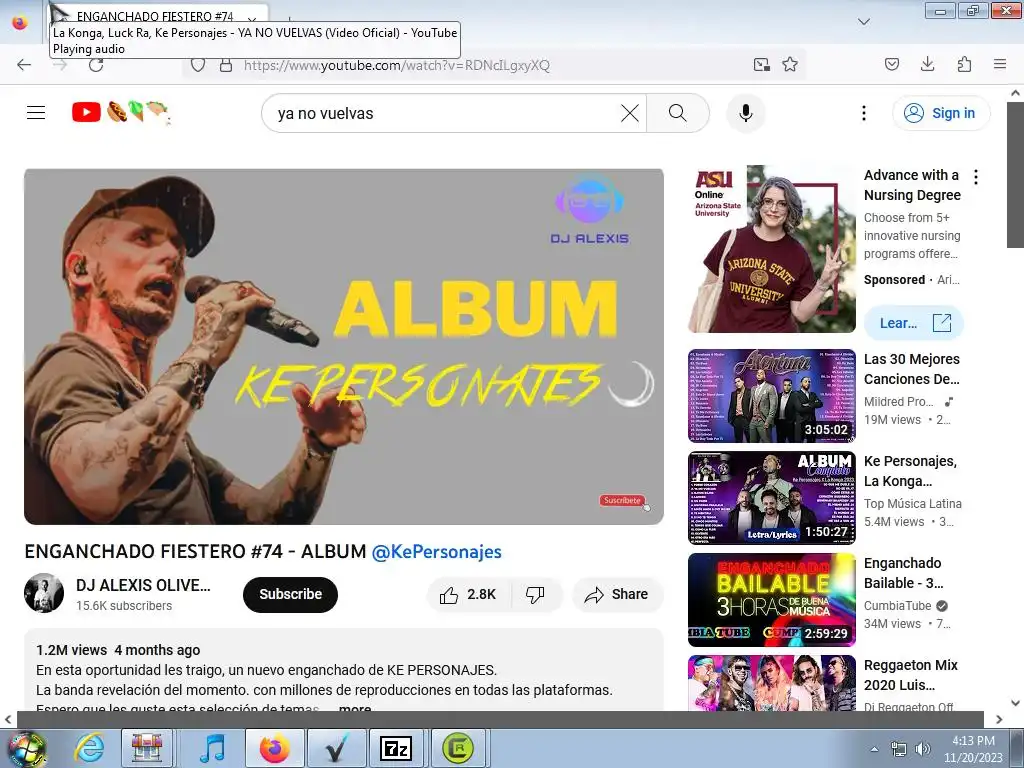The width and height of the screenshot is (1024, 768).
Task: Click the main video player
Action: pos(344,347)
